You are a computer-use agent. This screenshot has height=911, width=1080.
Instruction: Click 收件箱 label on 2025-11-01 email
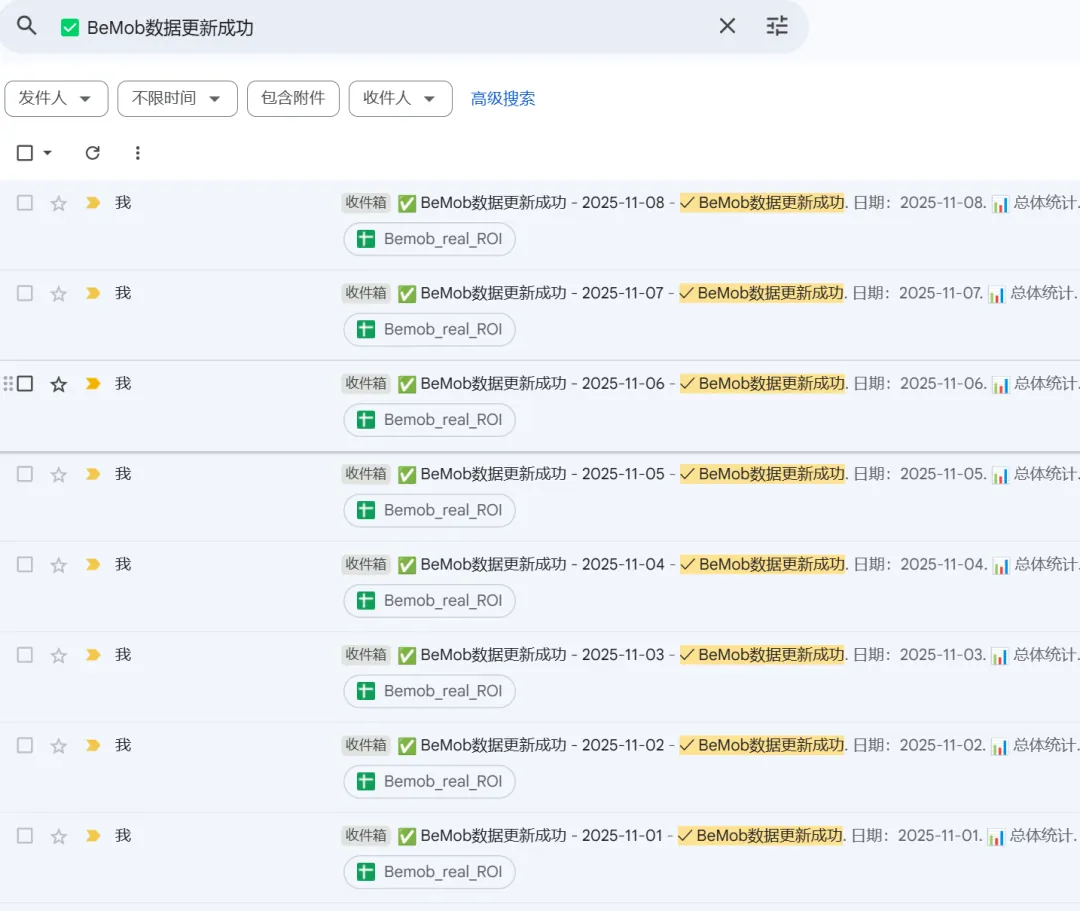click(x=366, y=836)
